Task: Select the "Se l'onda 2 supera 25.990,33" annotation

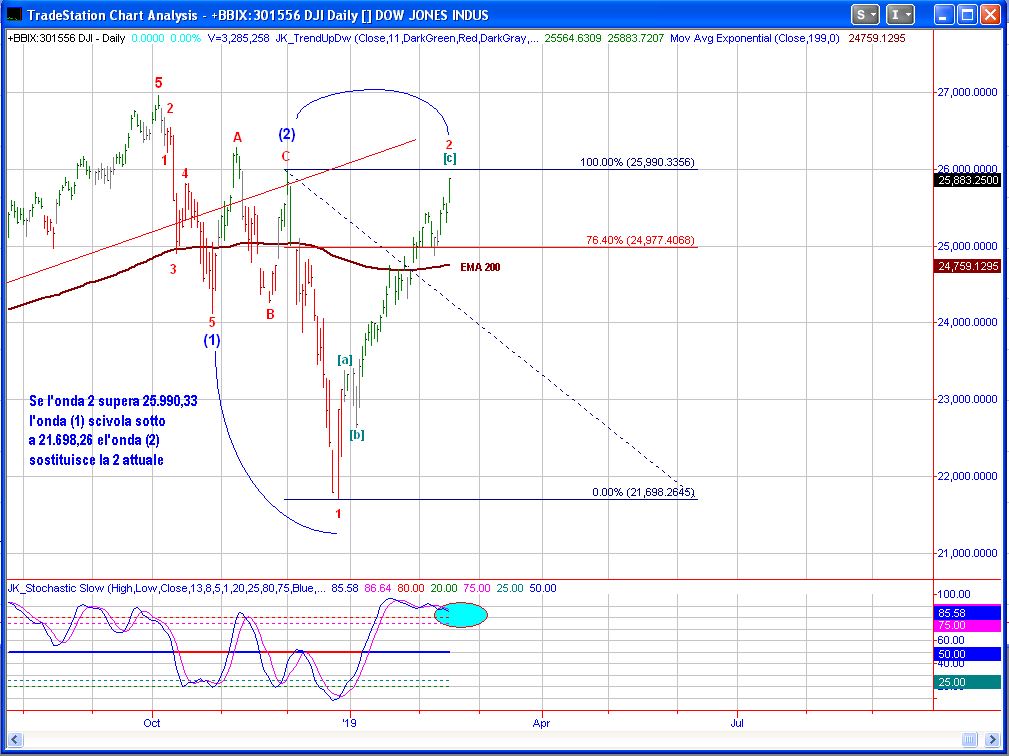Action: pos(113,401)
